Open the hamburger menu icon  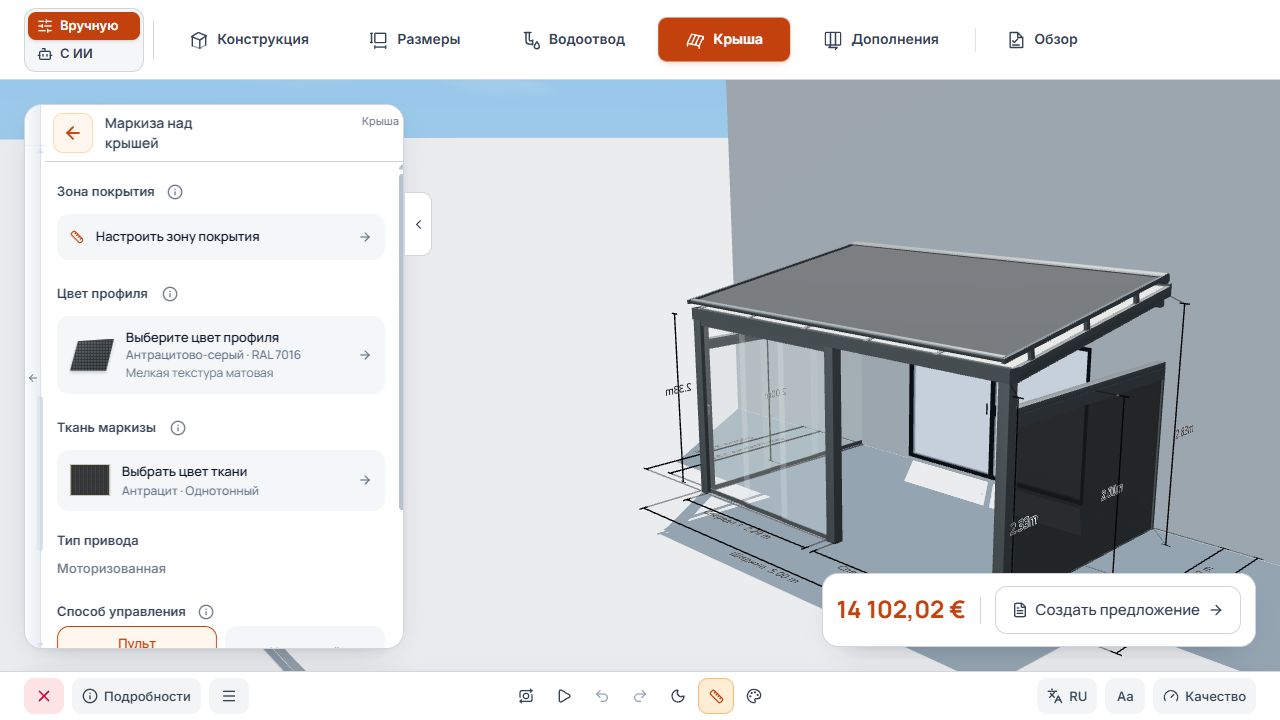(x=229, y=696)
